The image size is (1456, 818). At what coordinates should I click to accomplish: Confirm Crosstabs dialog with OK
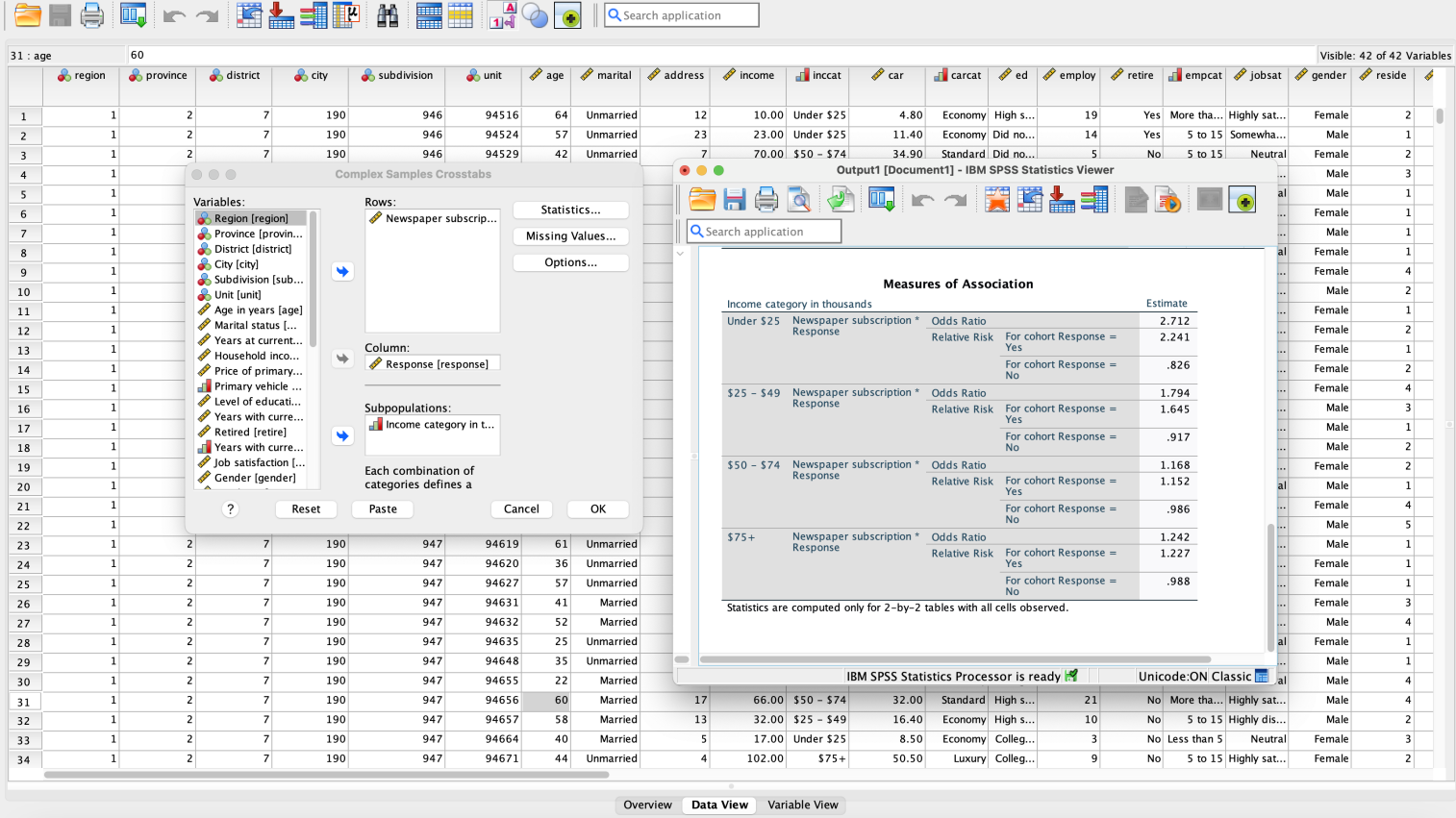(598, 509)
